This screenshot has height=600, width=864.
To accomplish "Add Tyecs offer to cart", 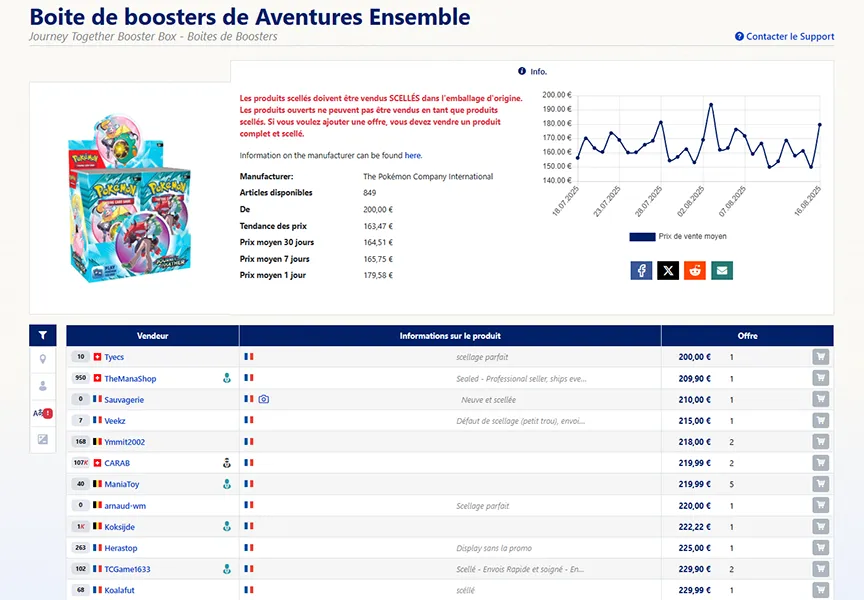I will tap(820, 357).
